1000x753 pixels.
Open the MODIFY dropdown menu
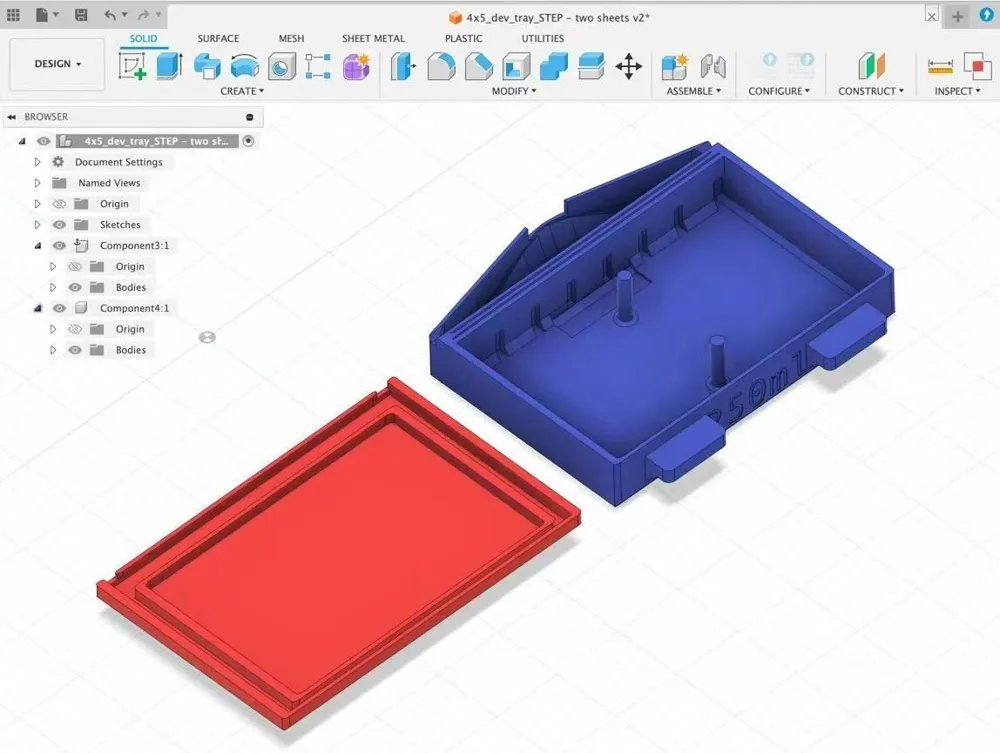click(x=514, y=91)
